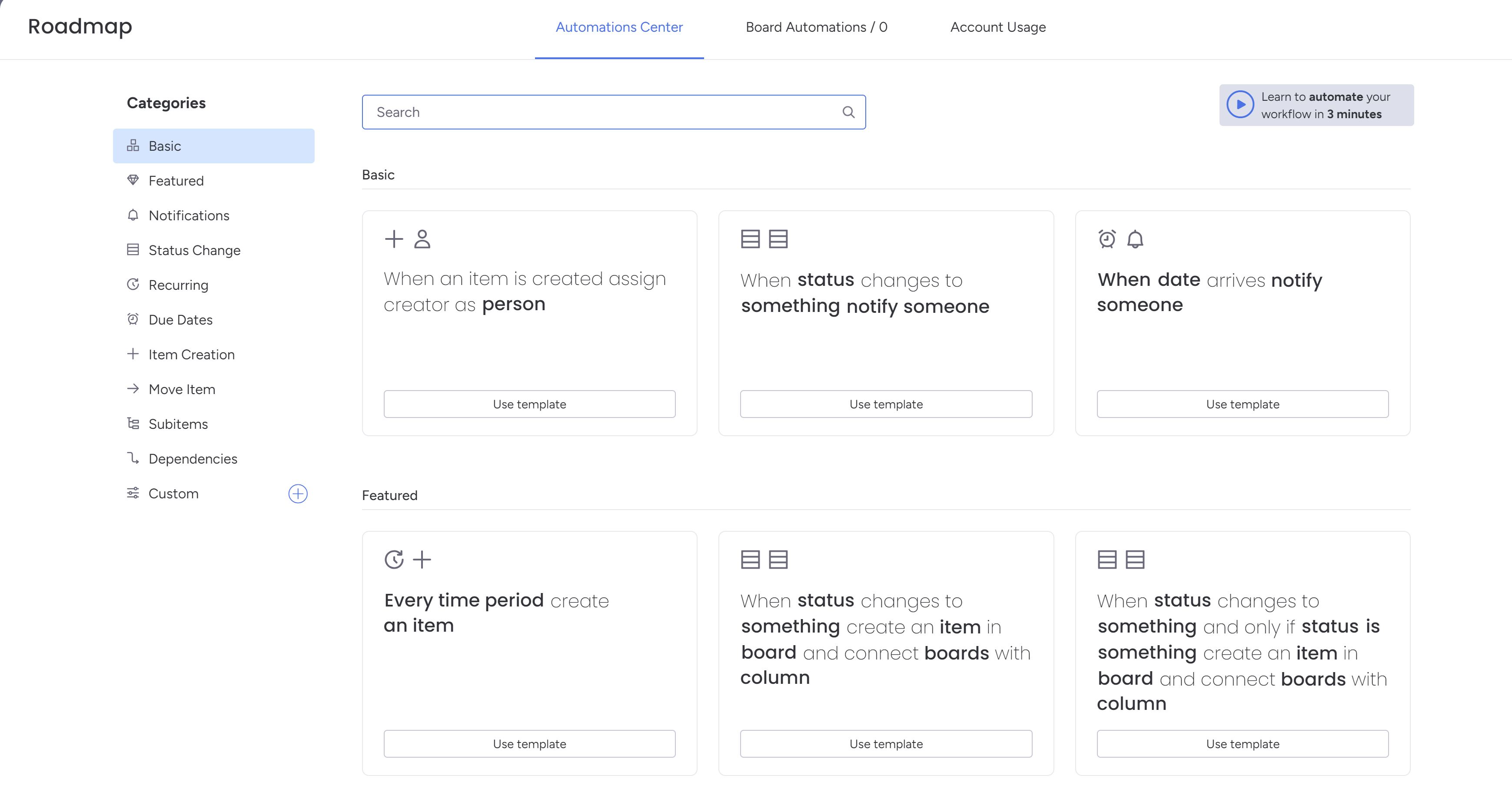Use template for every time period create item
This screenshot has width=1512, height=792.
coord(529,743)
